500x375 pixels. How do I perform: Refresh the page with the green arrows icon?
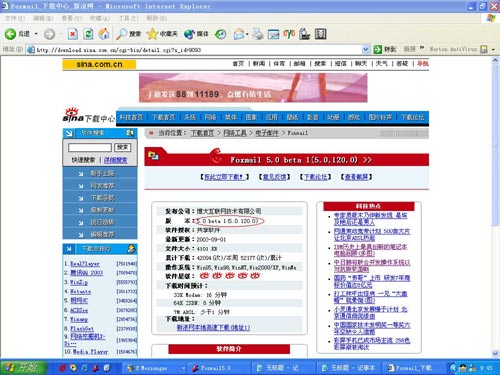coord(88,34)
